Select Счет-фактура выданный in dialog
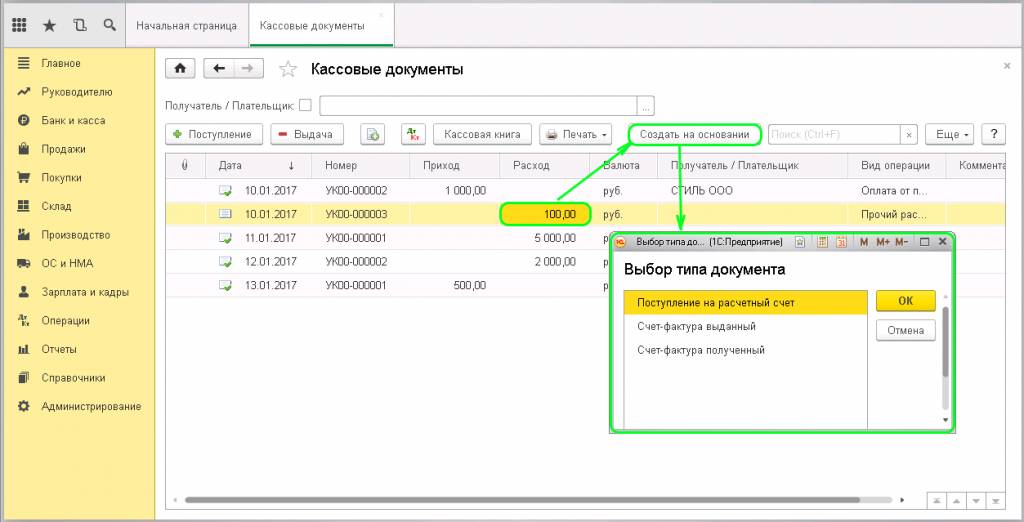The height and width of the screenshot is (522, 1024). point(746,327)
